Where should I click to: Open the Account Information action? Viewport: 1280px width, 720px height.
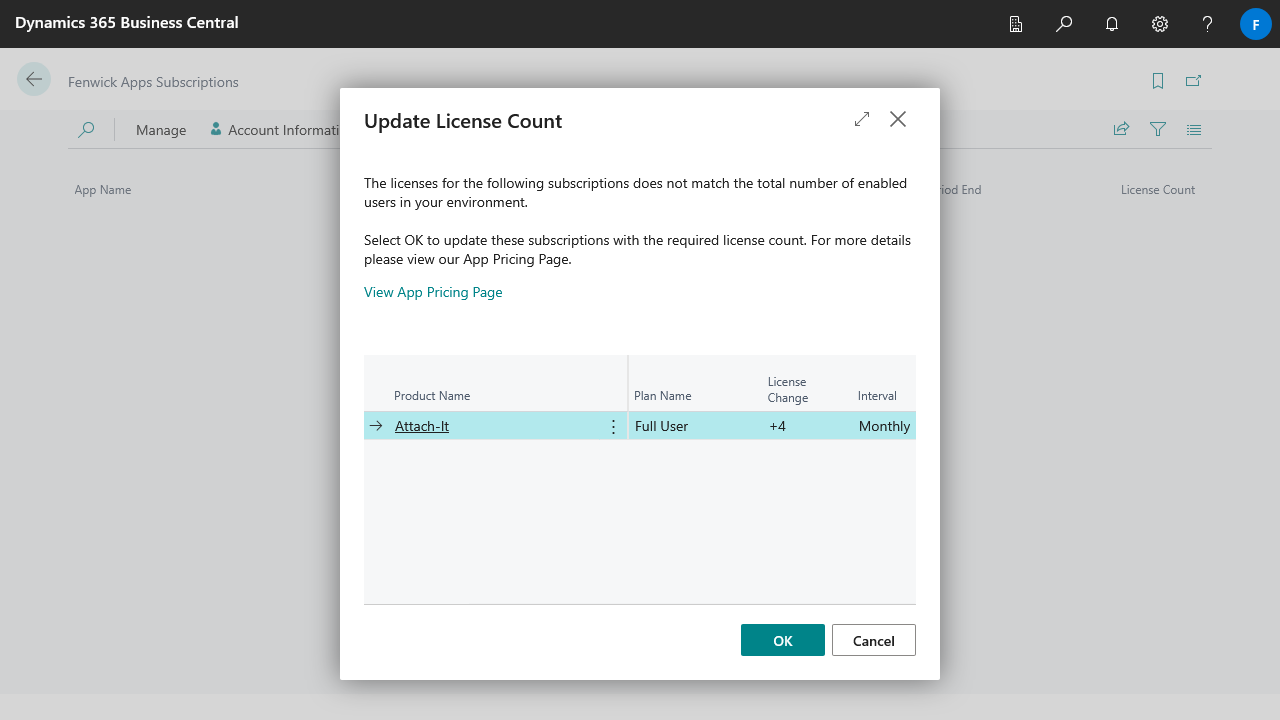pyautogui.click(x=276, y=130)
